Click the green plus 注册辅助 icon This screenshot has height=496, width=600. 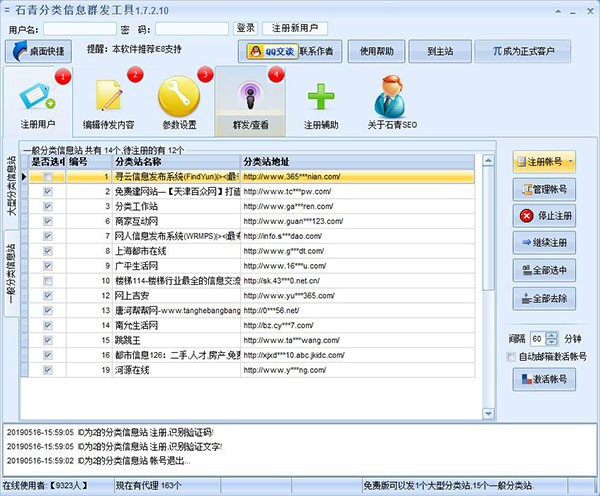click(321, 99)
